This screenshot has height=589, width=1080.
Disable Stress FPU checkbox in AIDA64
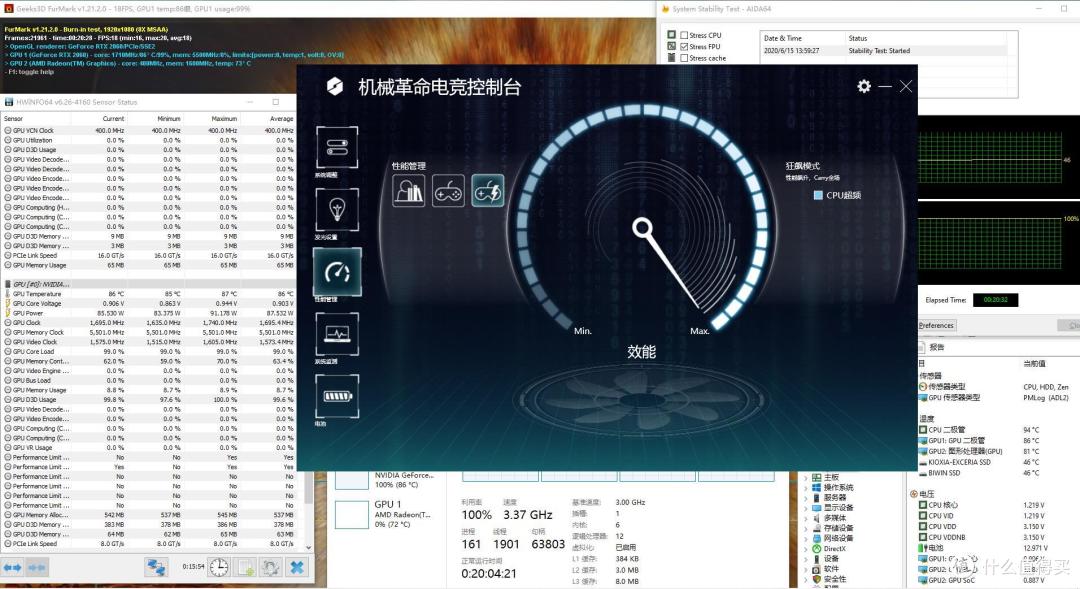click(684, 46)
